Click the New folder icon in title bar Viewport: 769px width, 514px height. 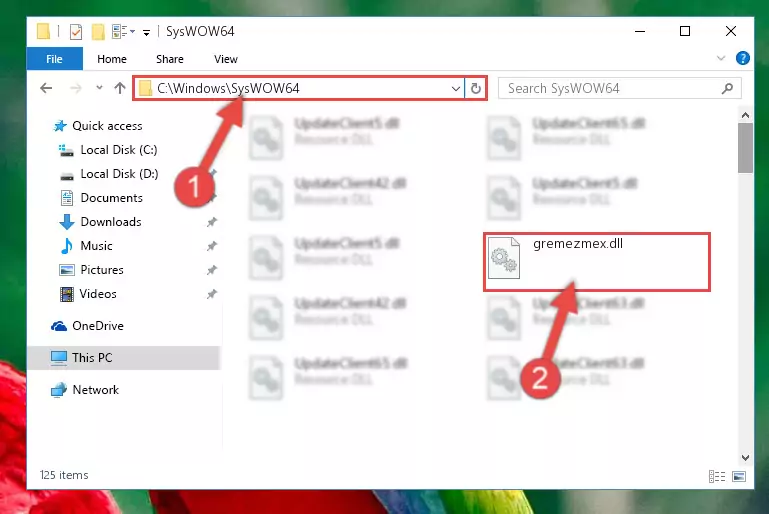tap(98, 32)
